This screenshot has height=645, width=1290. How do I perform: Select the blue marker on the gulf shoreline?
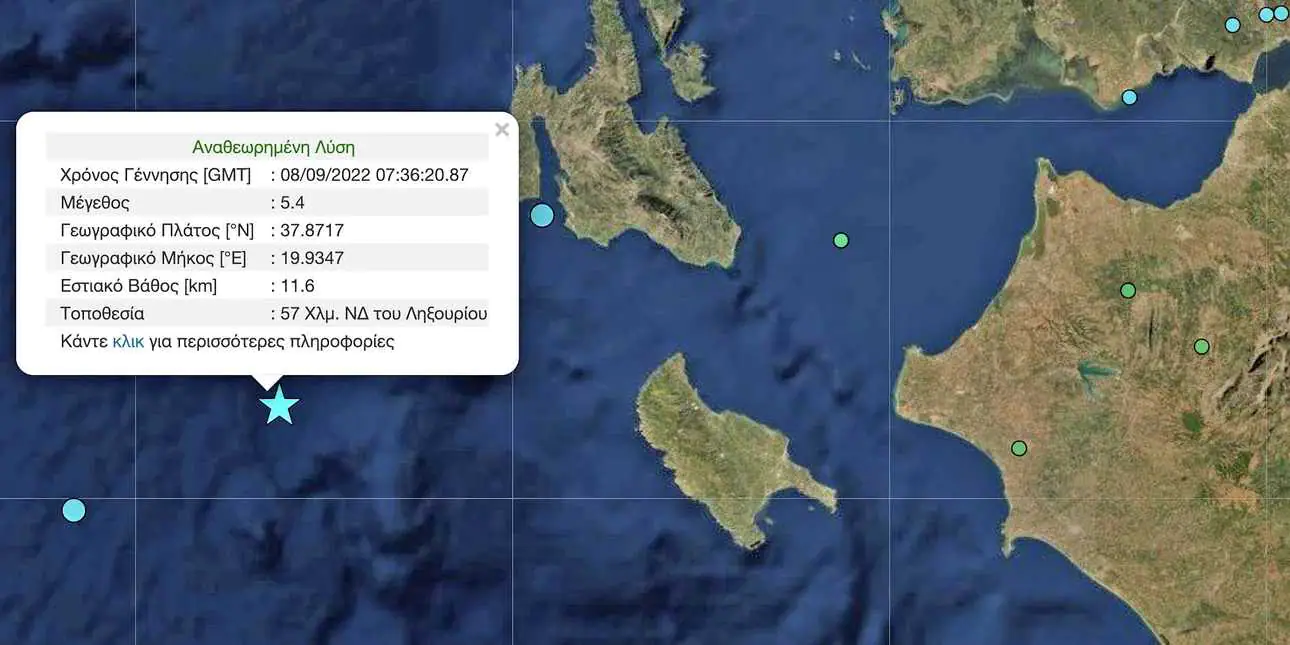(1129, 97)
